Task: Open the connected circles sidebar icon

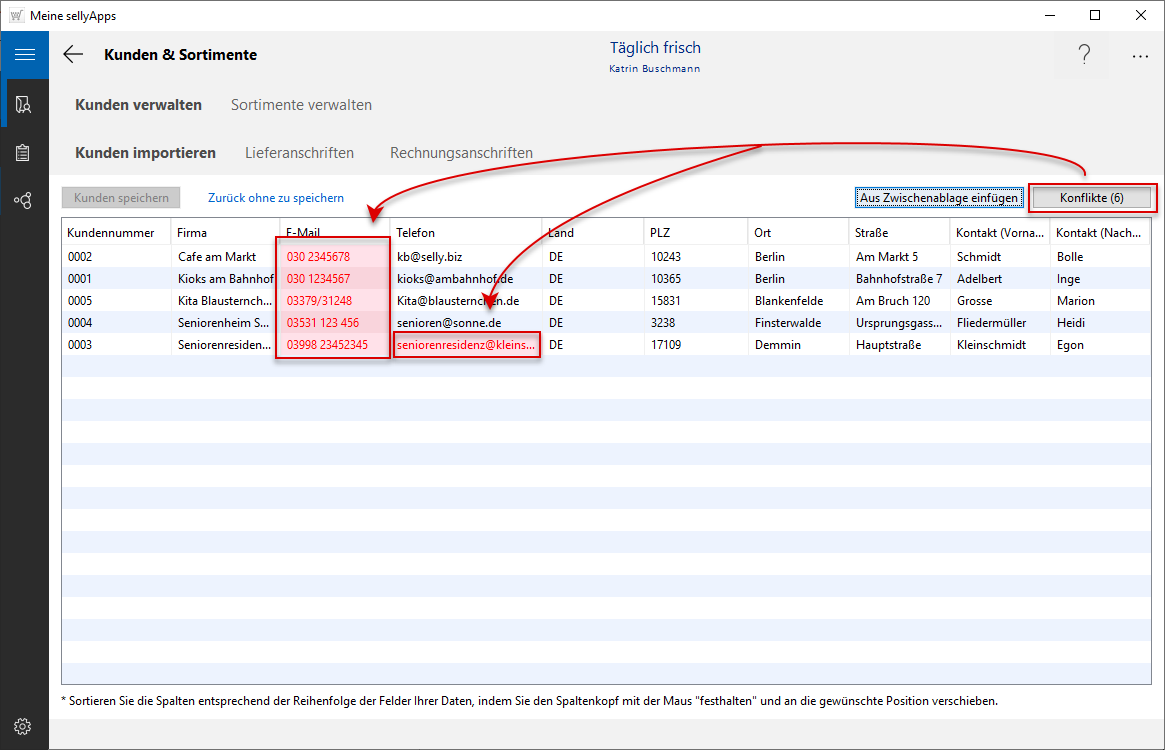Action: pyautogui.click(x=24, y=201)
